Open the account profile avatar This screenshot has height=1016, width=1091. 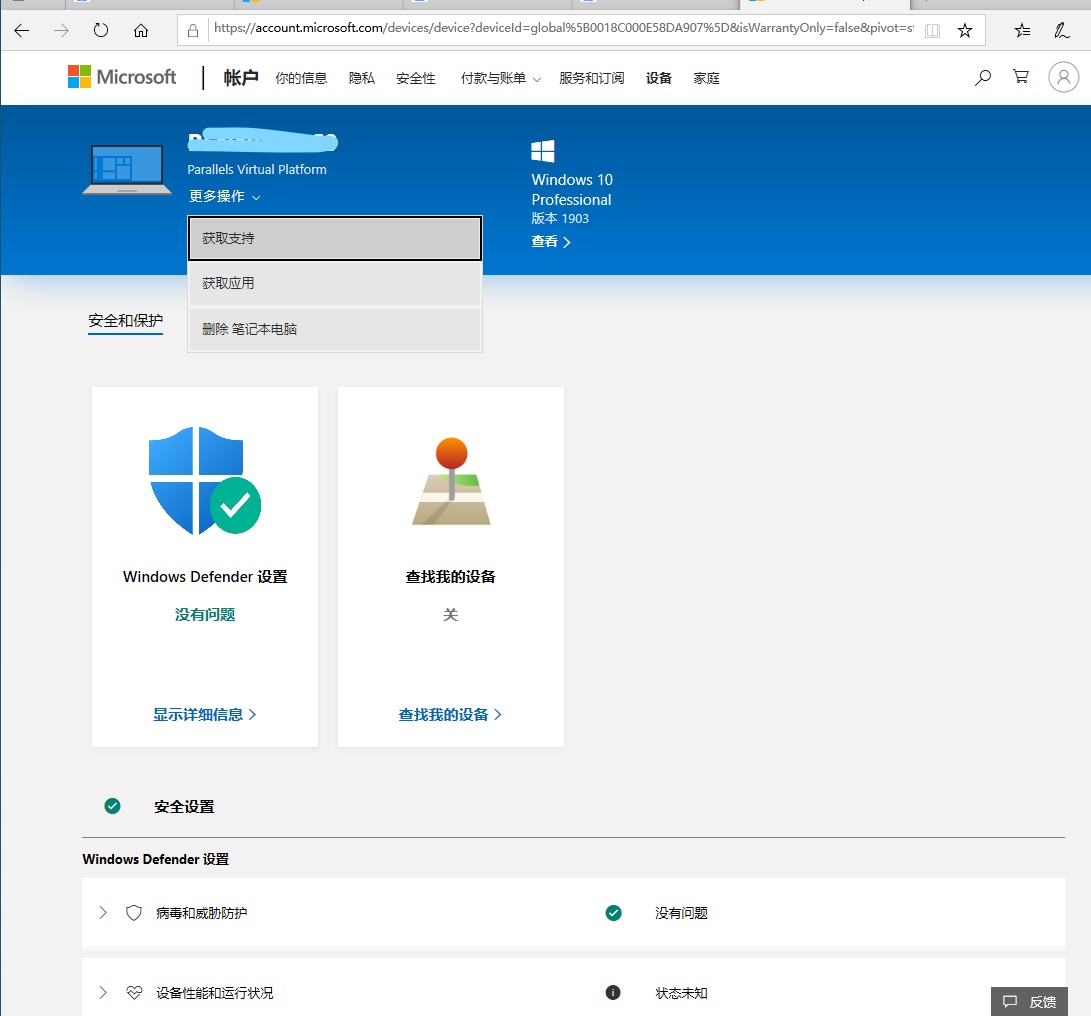pyautogui.click(x=1063, y=77)
